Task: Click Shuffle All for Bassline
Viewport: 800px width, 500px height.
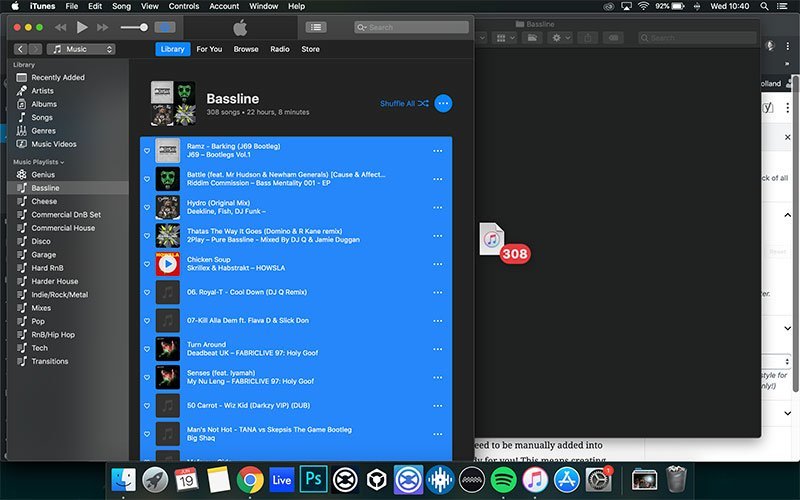Action: click(x=404, y=104)
